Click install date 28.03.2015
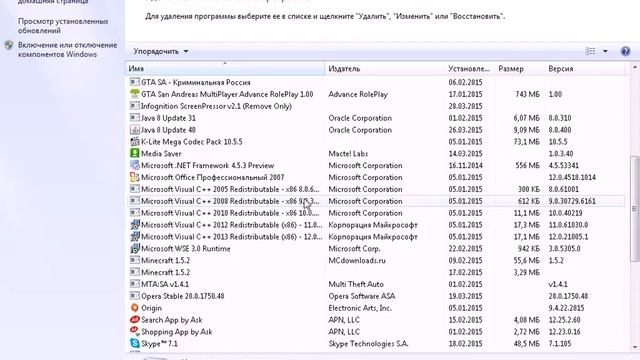 465,106
